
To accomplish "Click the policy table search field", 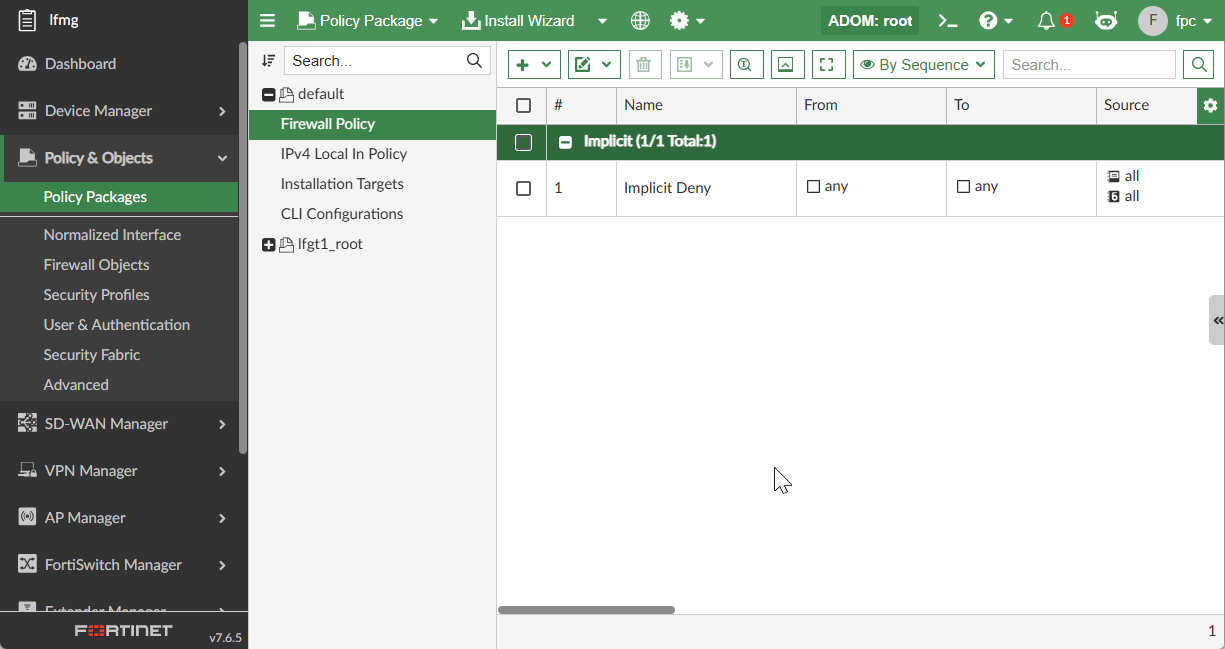I will point(1089,65).
